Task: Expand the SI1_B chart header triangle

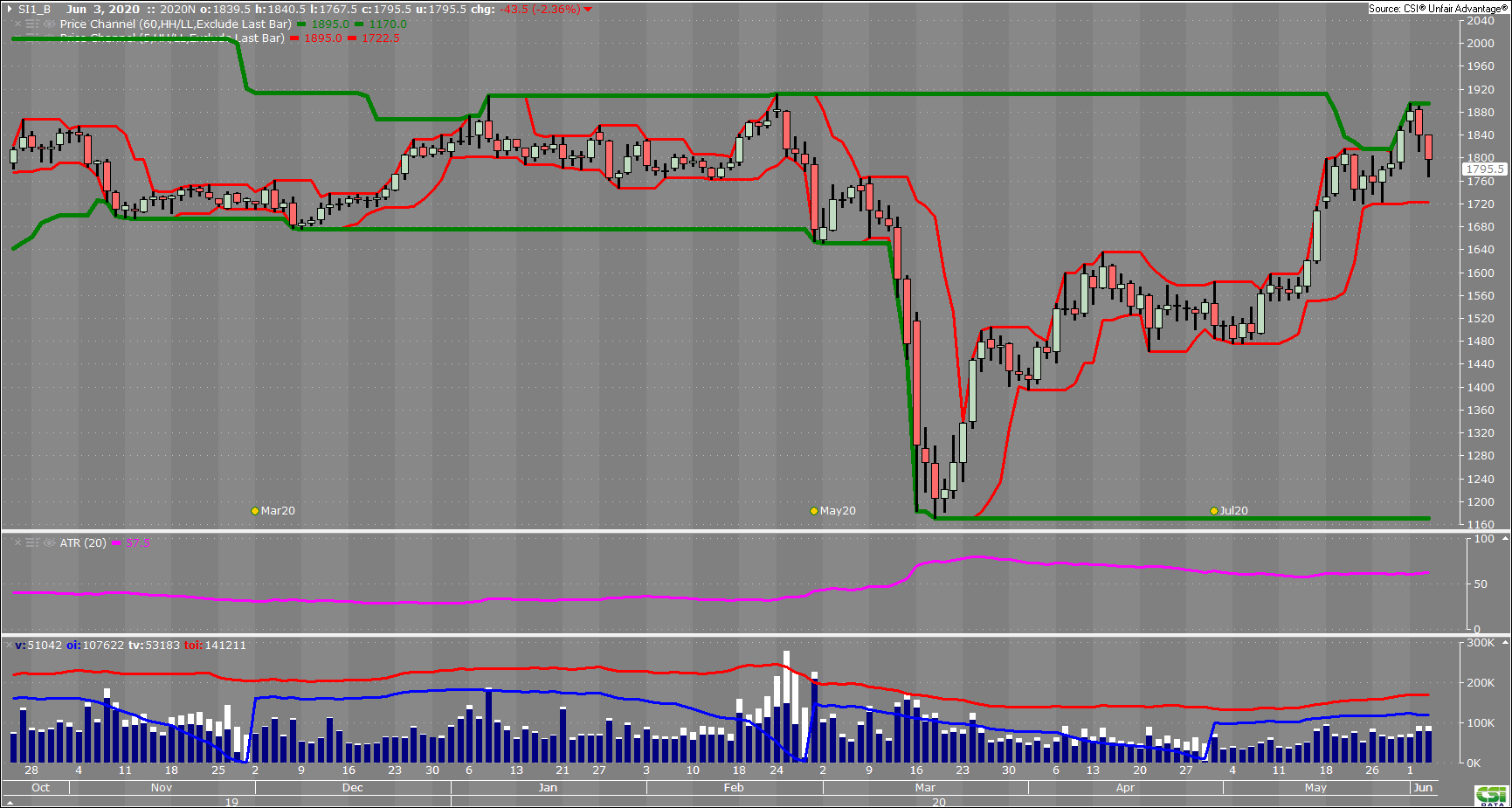Action: (x=10, y=10)
